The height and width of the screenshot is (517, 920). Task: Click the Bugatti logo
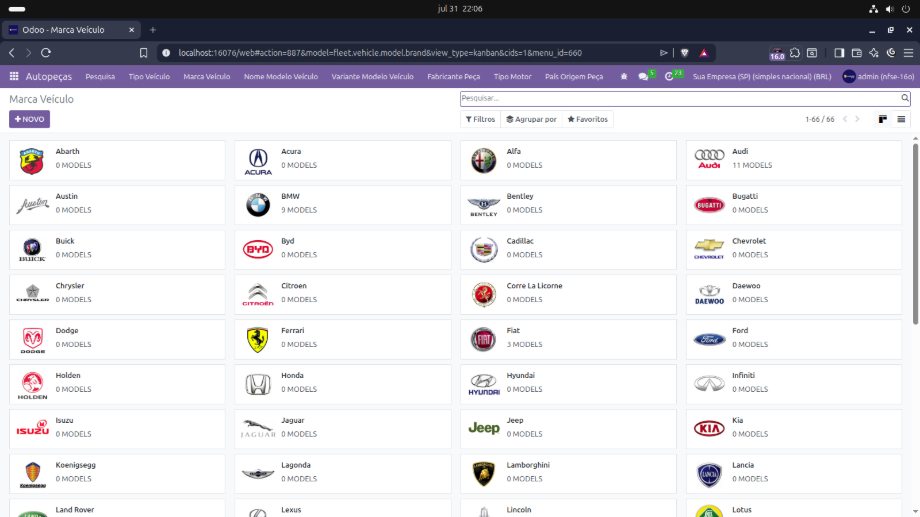(x=709, y=205)
